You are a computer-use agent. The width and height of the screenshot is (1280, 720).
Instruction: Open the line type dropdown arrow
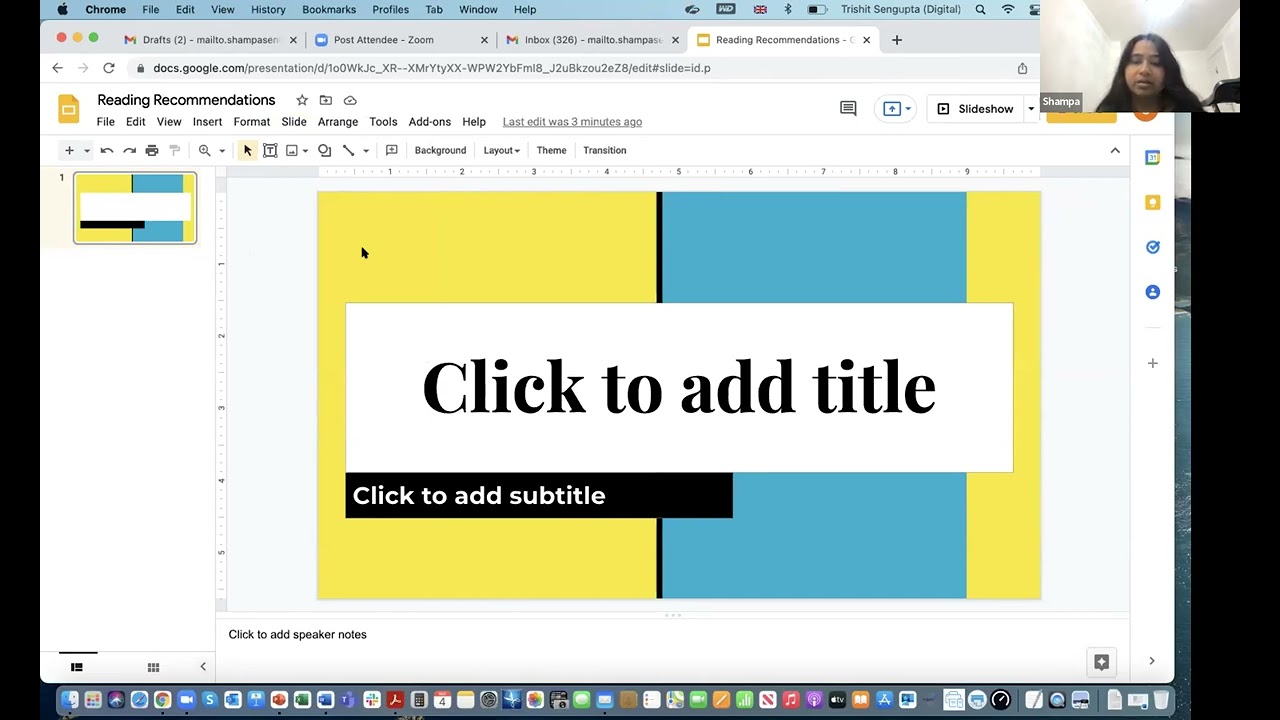tap(366, 151)
